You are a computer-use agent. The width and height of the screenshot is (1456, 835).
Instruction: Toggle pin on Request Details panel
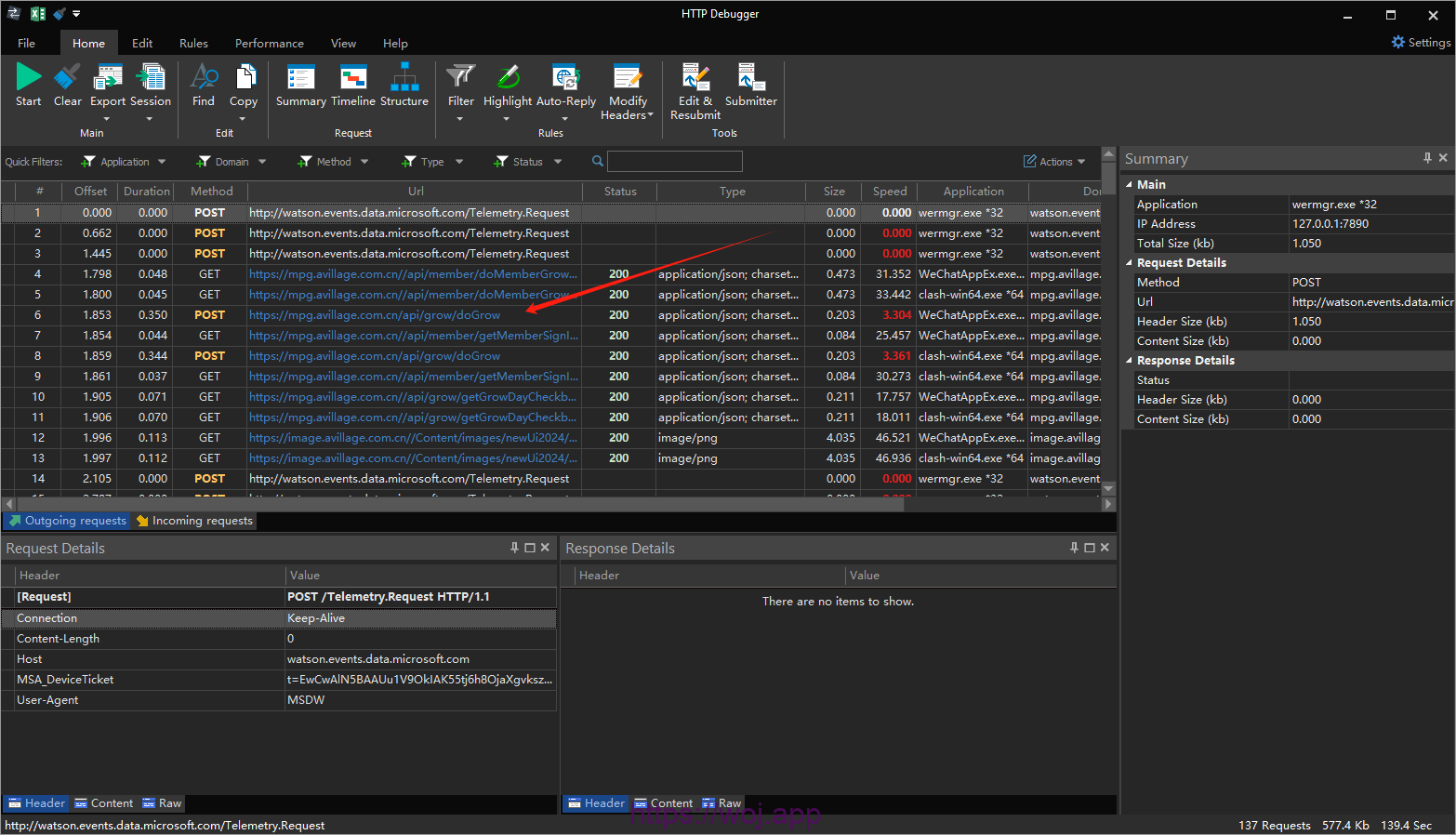click(514, 548)
